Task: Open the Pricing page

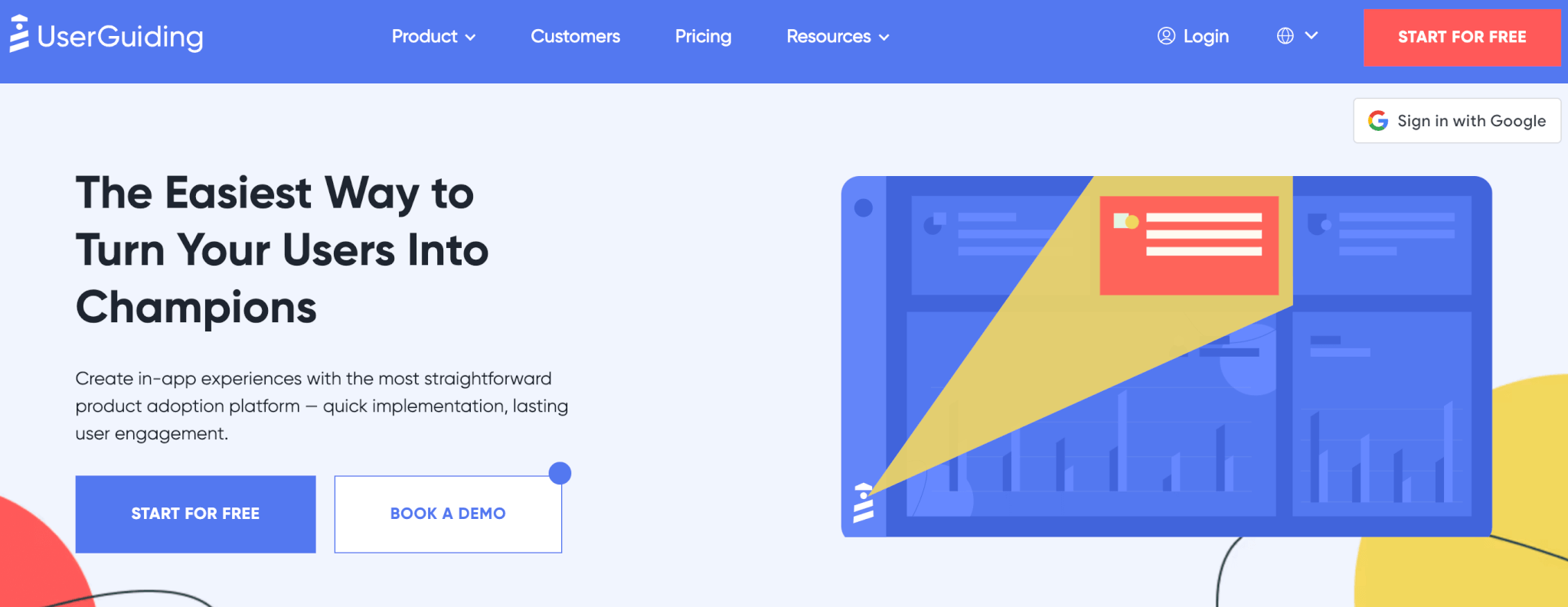Action: [703, 37]
